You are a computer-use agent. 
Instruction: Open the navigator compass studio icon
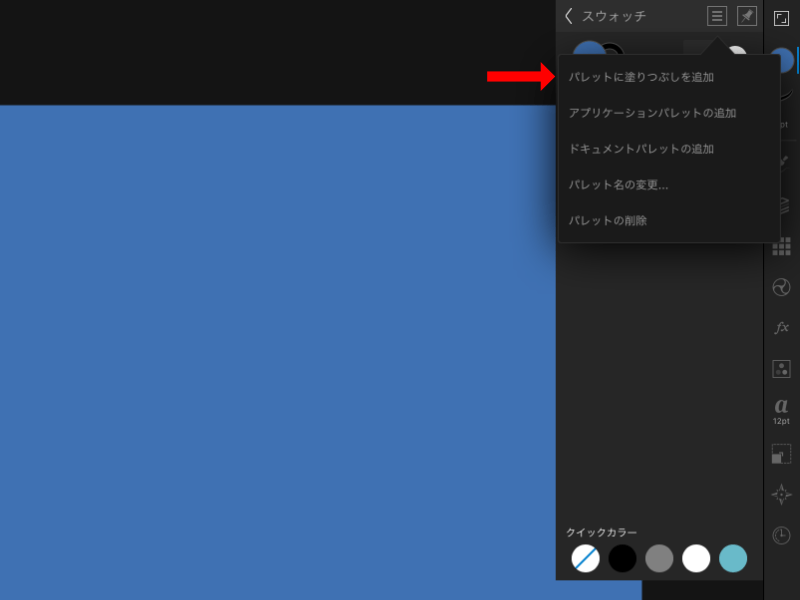781,494
